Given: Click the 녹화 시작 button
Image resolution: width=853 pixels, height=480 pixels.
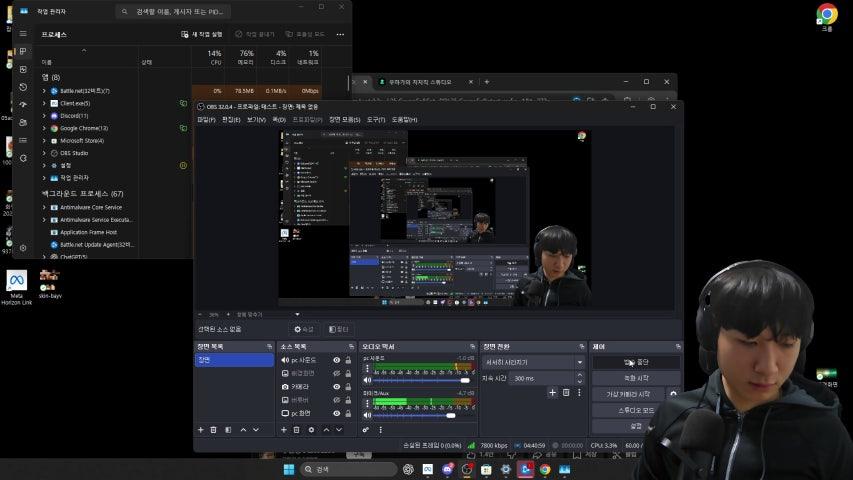Looking at the screenshot, I should point(636,378).
